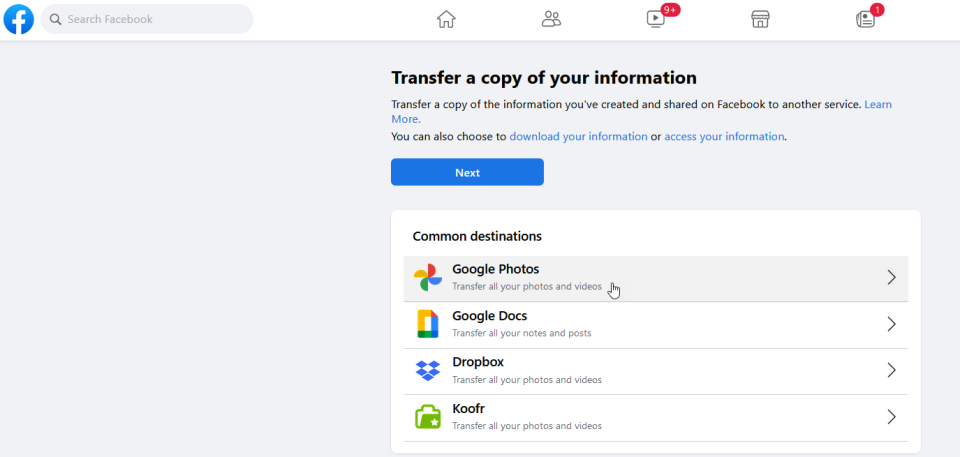Expand the Koofr chevron
Image resolution: width=960 pixels, height=457 pixels.
(891, 417)
